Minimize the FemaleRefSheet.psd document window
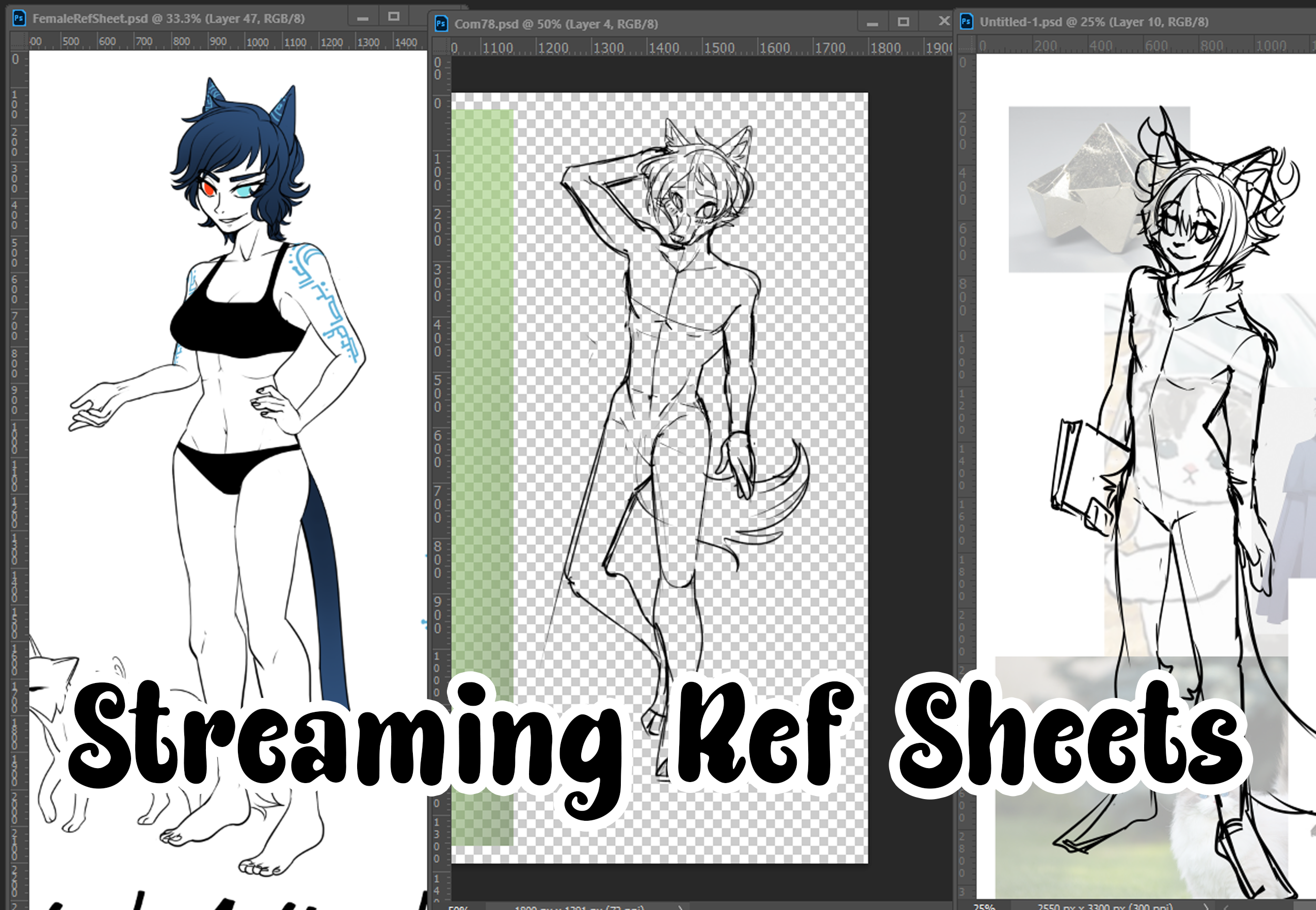 point(362,18)
